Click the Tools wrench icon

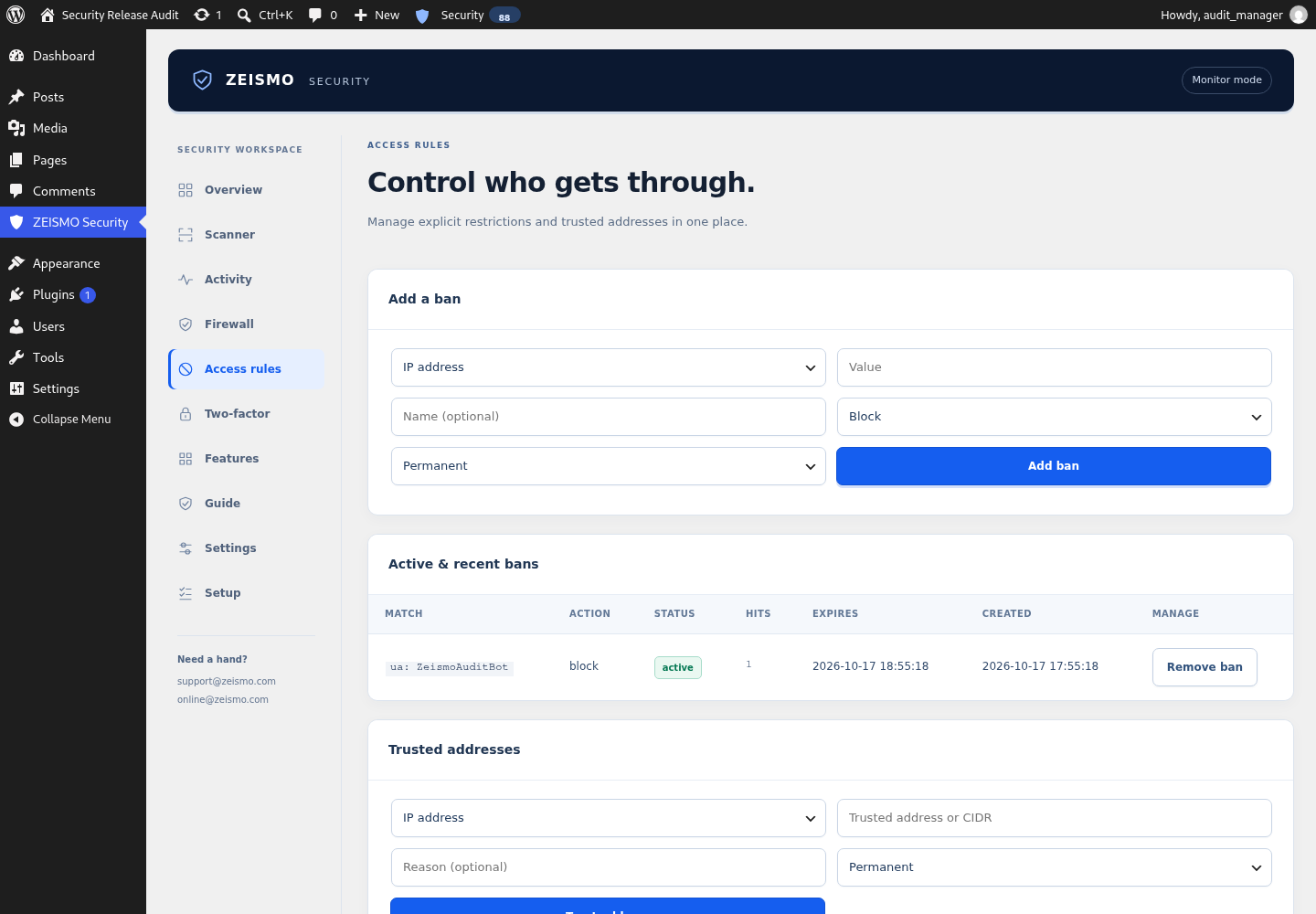pyautogui.click(x=16, y=357)
